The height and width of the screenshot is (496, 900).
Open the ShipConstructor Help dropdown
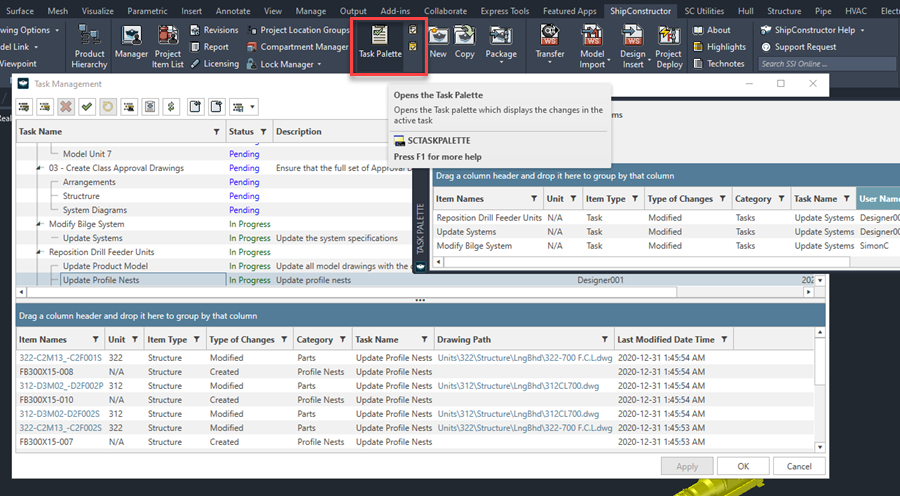tap(862, 30)
